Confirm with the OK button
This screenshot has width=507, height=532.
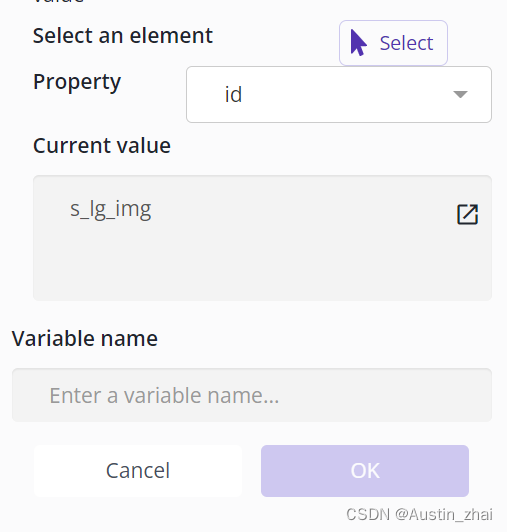point(365,471)
